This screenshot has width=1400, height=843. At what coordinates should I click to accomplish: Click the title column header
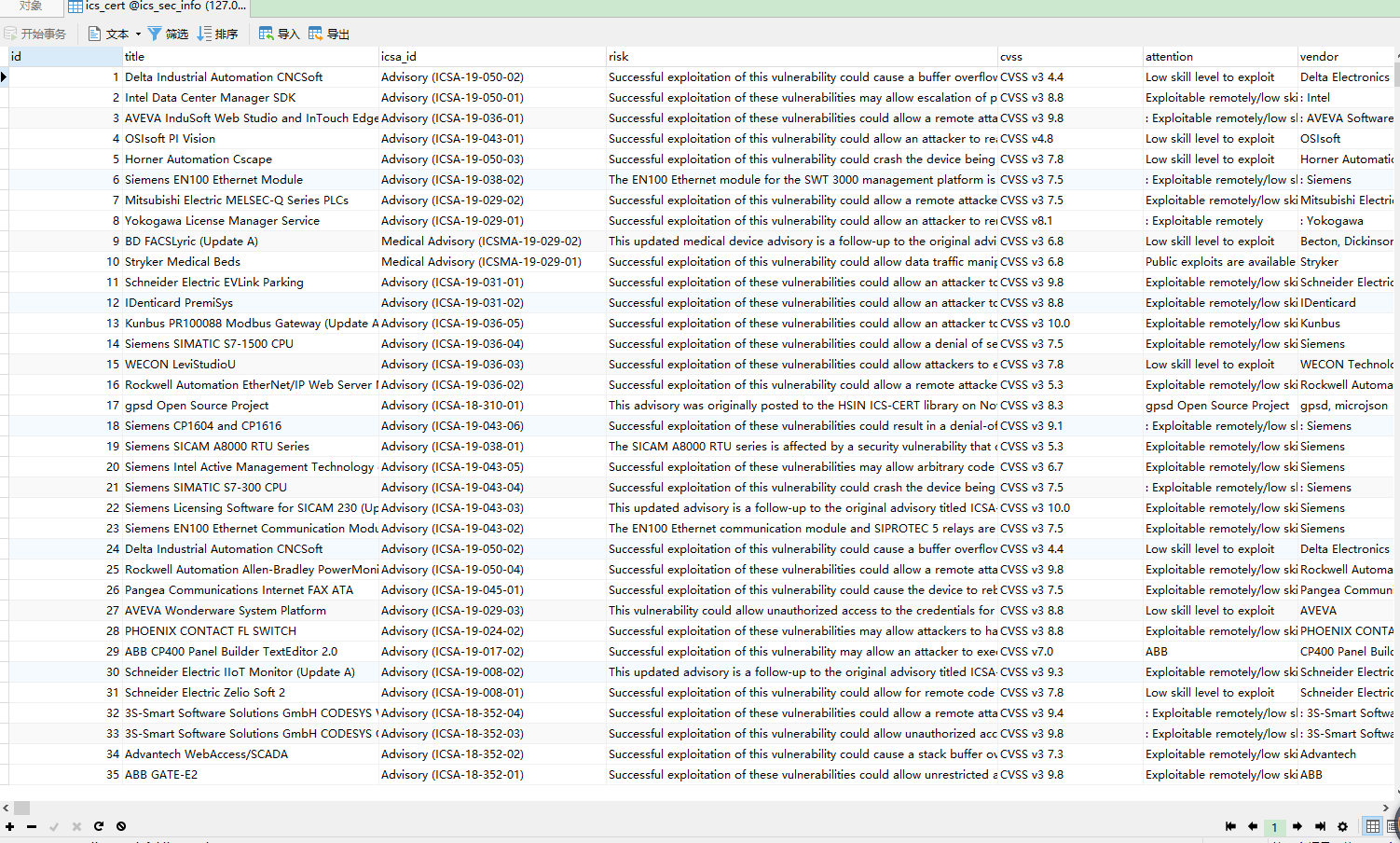[250, 57]
